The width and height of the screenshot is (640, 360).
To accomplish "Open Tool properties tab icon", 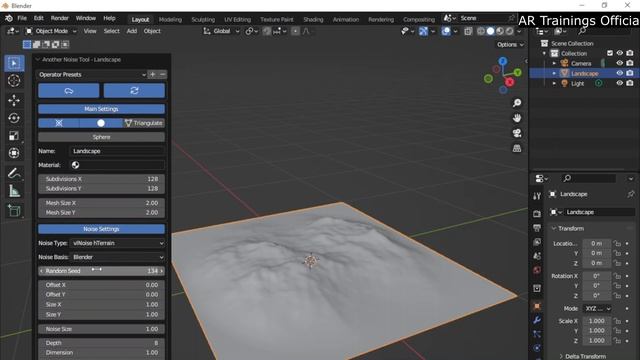I will click(x=537, y=196).
